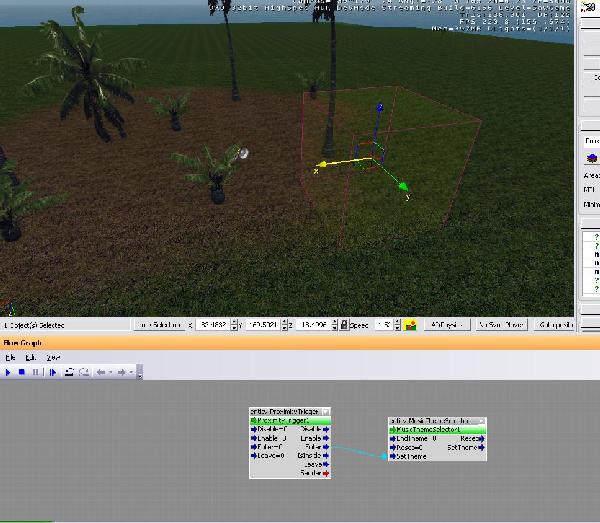Click the Enter output port arrow on ProximityTrigger
This screenshot has height=523, width=600.
coord(326,446)
